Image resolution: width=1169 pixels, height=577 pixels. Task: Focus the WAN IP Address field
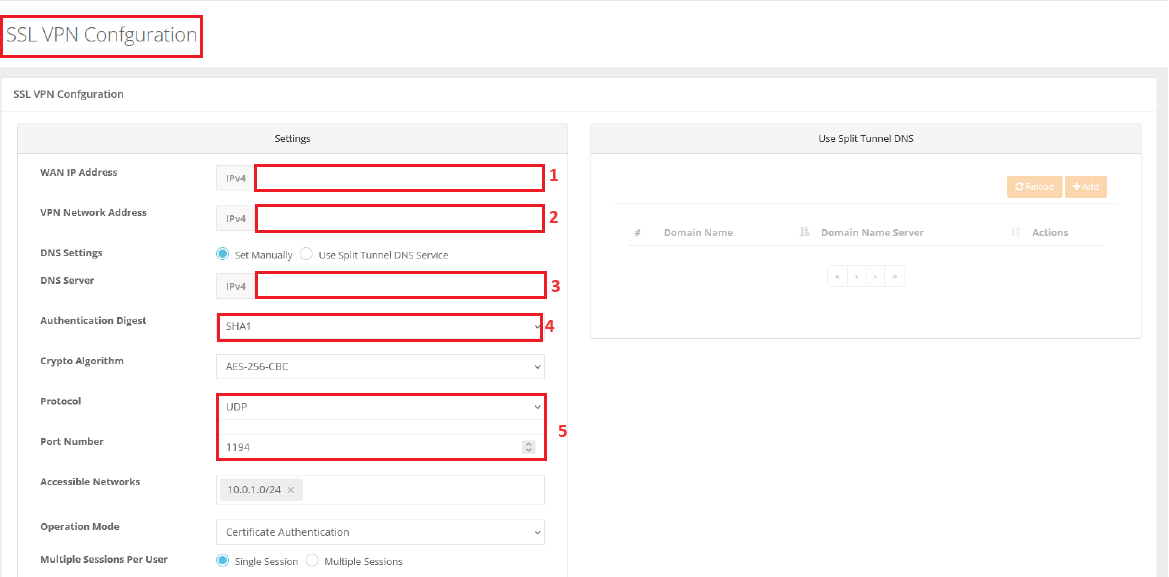(x=398, y=178)
